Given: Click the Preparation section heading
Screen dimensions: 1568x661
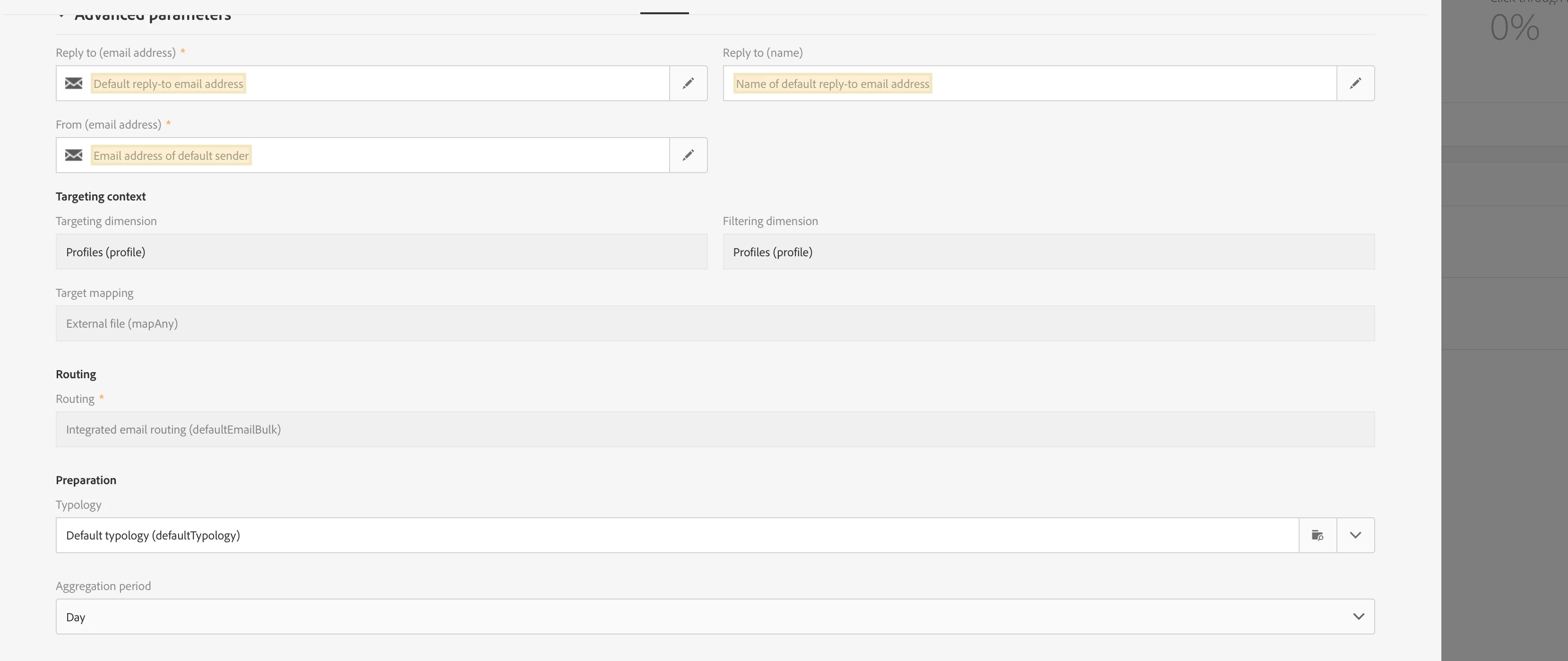Looking at the screenshot, I should click(86, 480).
